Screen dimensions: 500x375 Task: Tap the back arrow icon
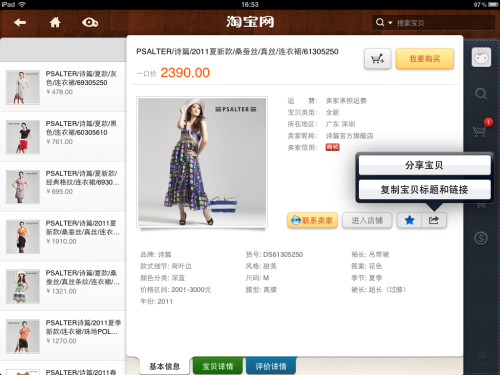tap(20, 22)
